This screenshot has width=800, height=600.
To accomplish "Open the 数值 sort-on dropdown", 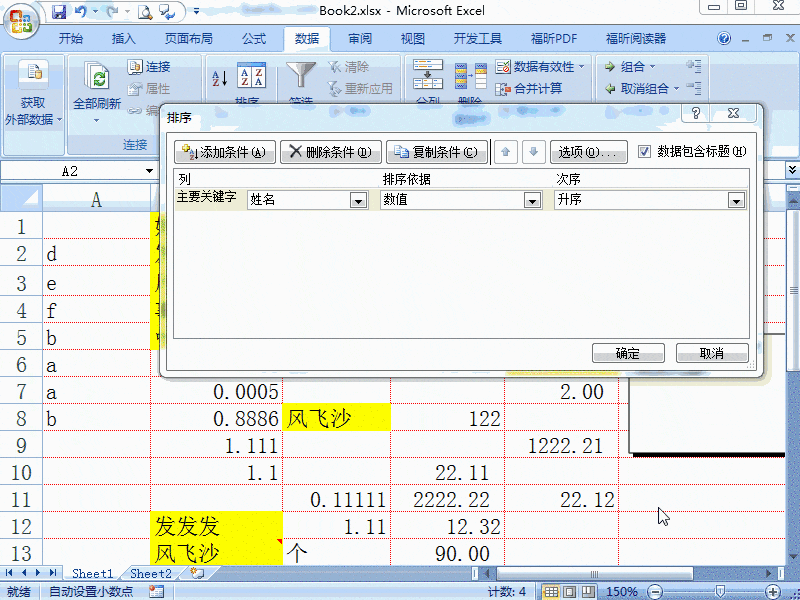I will pos(531,200).
